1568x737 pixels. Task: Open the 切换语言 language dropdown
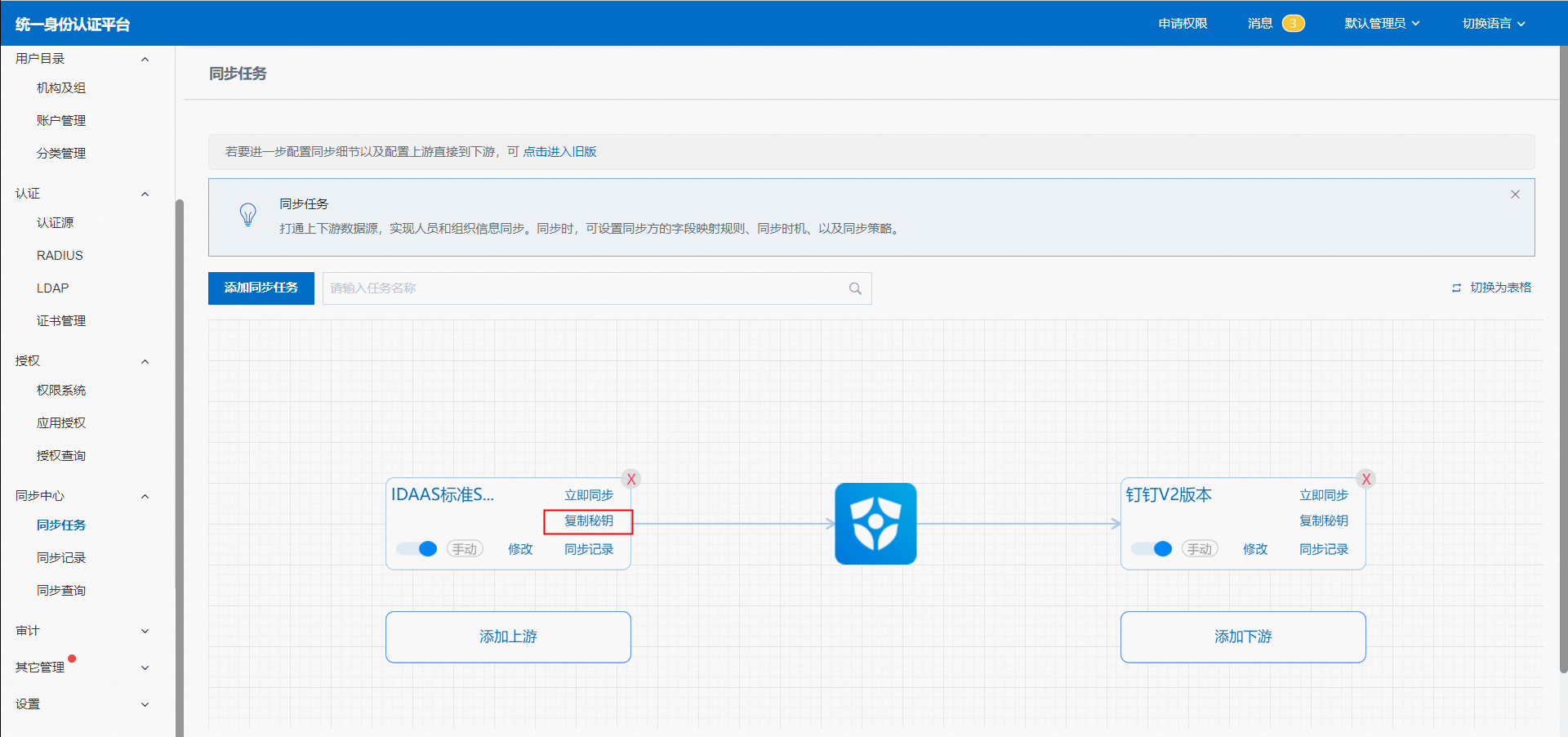tap(1493, 24)
